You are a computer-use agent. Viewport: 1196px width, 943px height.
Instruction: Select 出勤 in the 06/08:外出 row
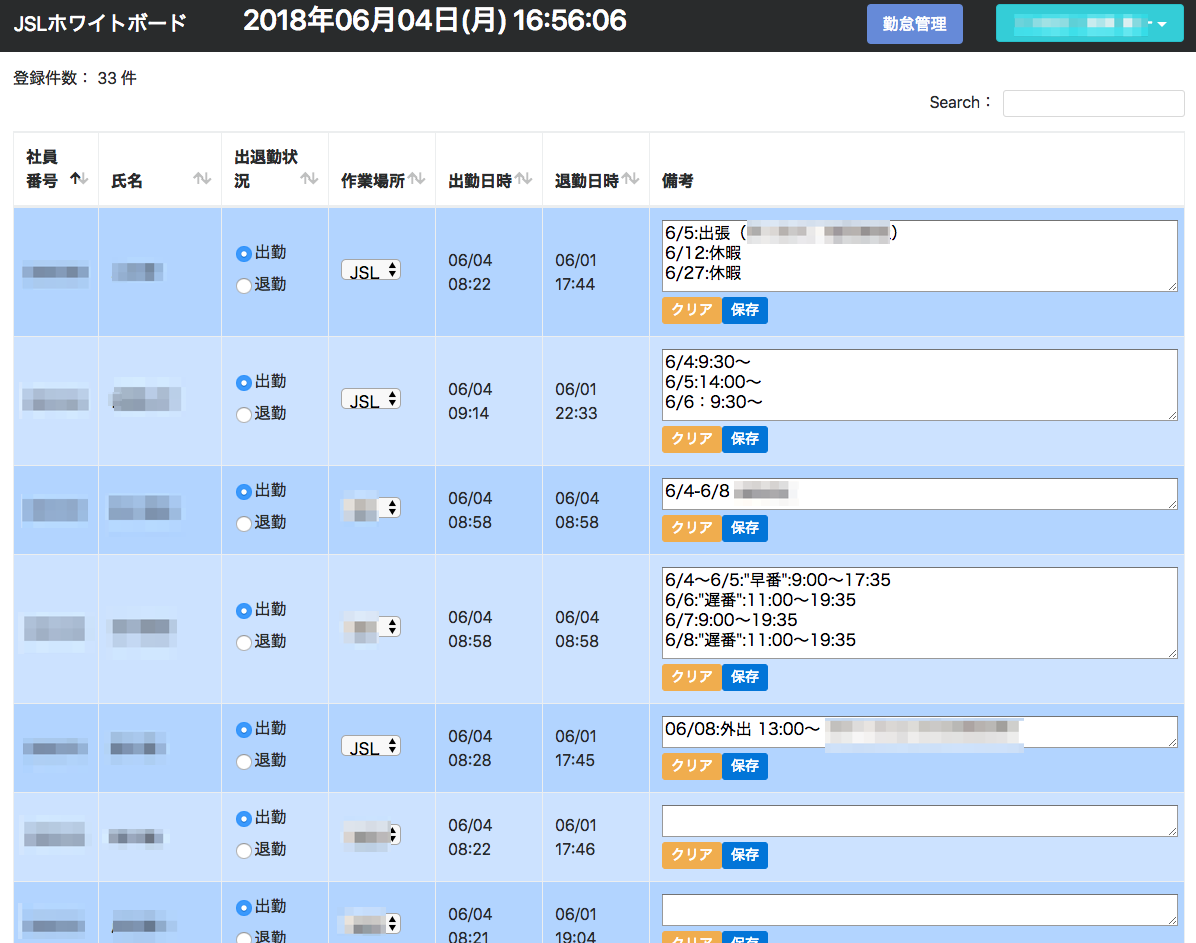(x=243, y=729)
